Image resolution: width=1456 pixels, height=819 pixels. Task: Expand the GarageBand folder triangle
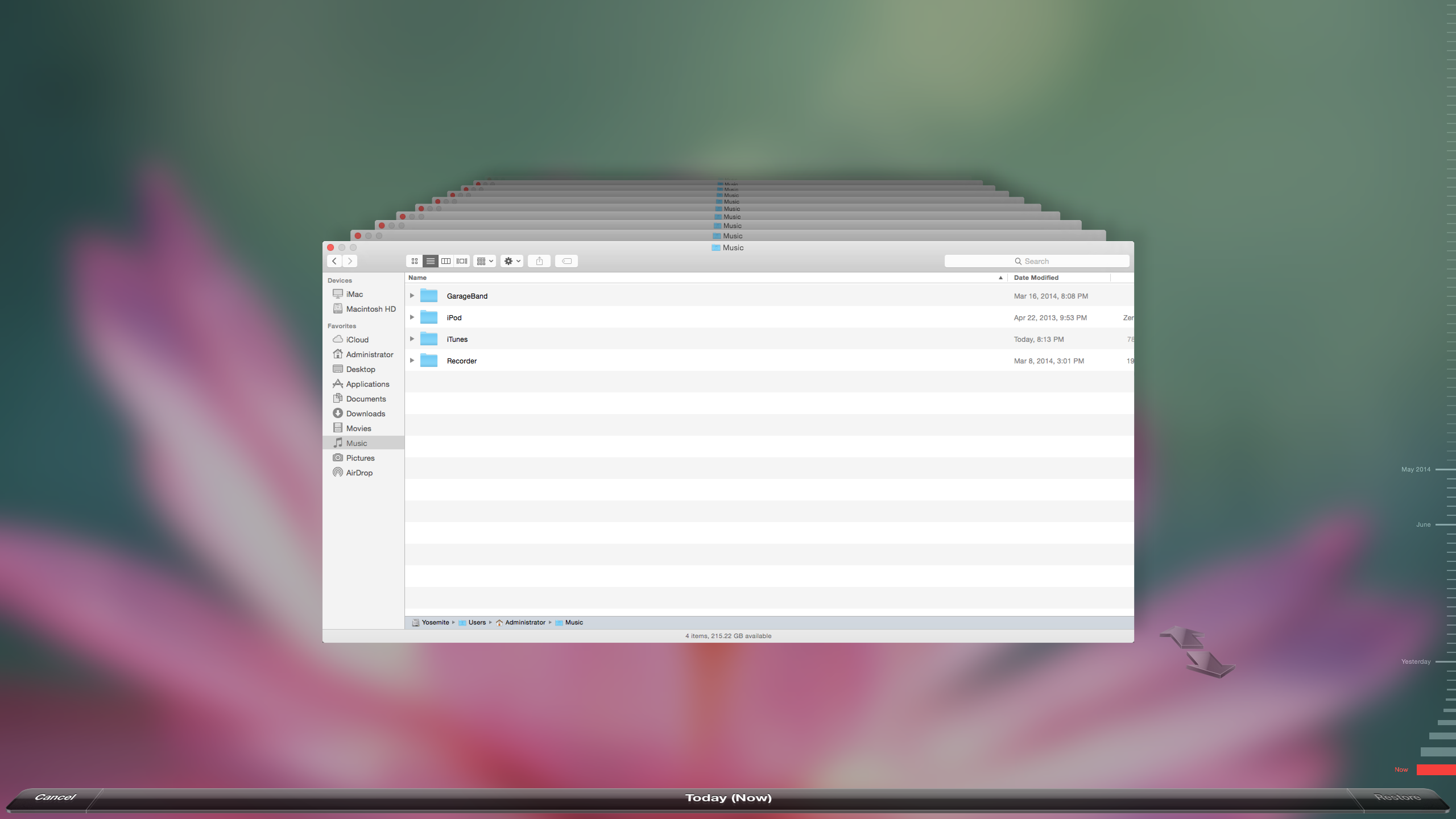412,296
